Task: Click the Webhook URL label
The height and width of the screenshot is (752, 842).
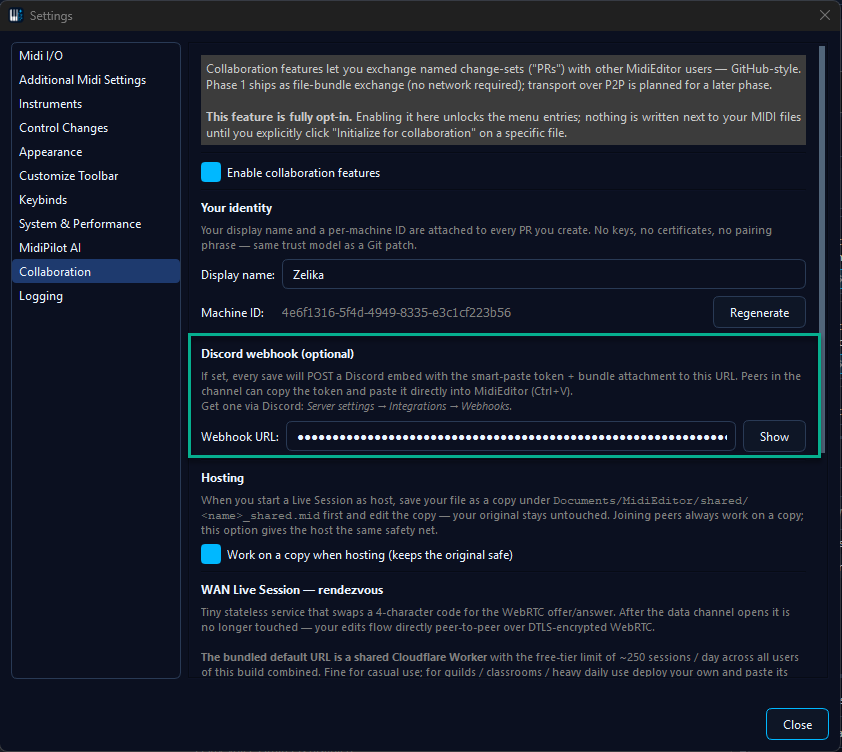Action: [x=239, y=437]
